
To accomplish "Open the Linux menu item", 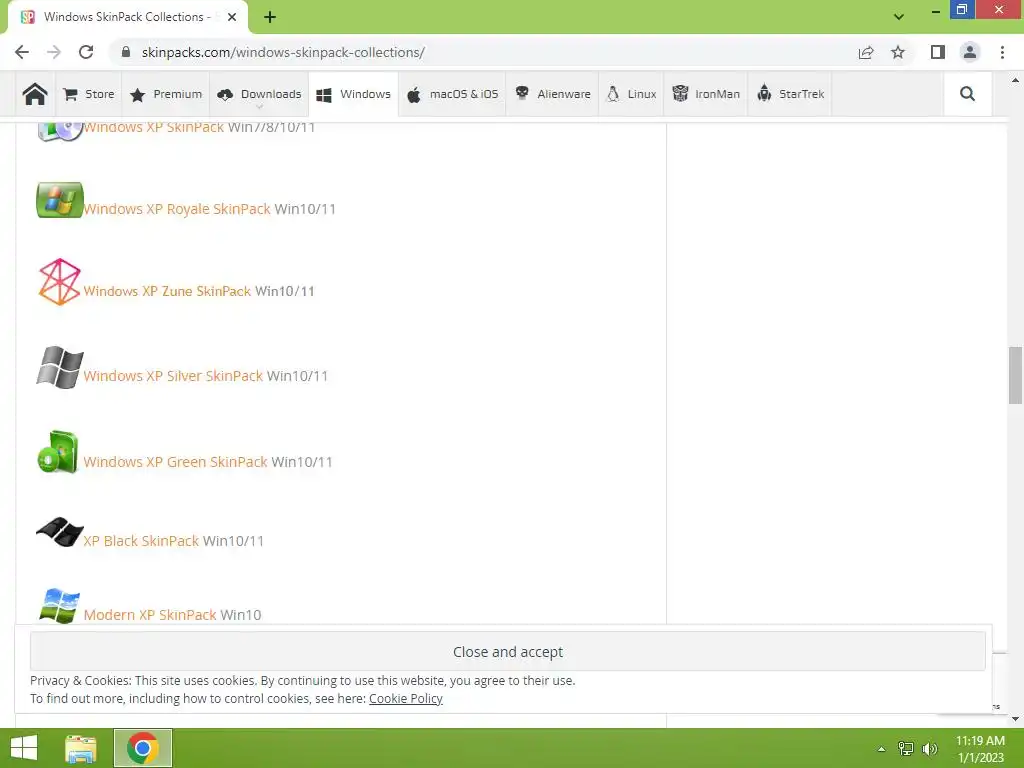I will tap(631, 94).
